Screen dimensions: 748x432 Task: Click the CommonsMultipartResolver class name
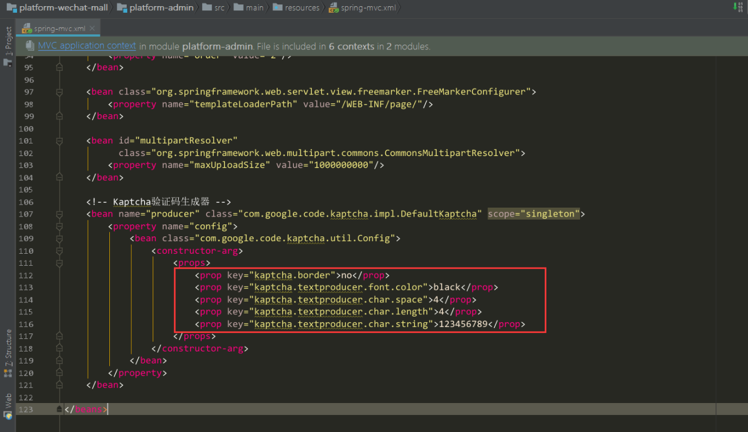tap(449, 153)
